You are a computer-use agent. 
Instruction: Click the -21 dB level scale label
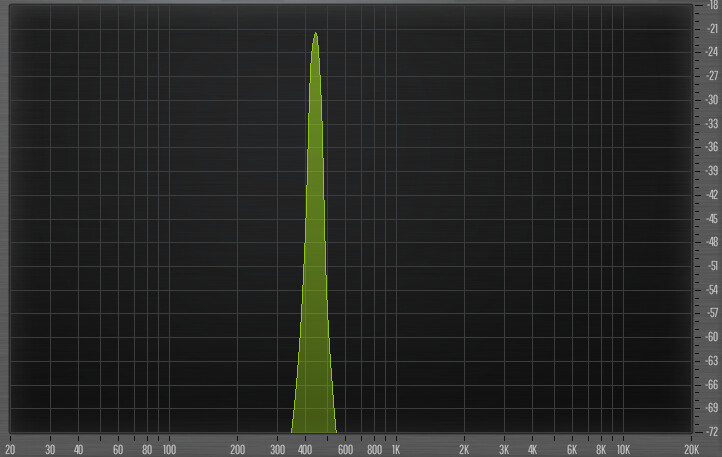(x=712, y=28)
